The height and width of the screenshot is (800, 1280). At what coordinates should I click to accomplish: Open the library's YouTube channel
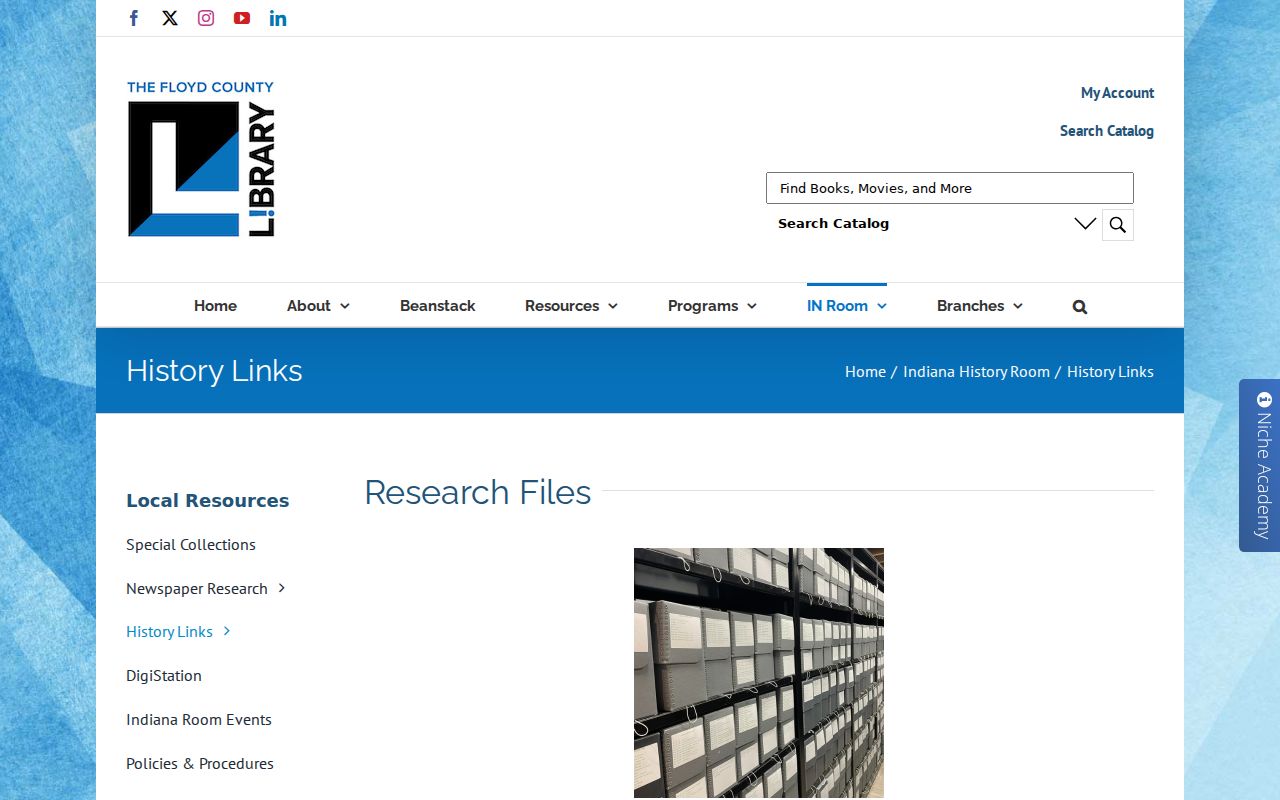coord(242,18)
